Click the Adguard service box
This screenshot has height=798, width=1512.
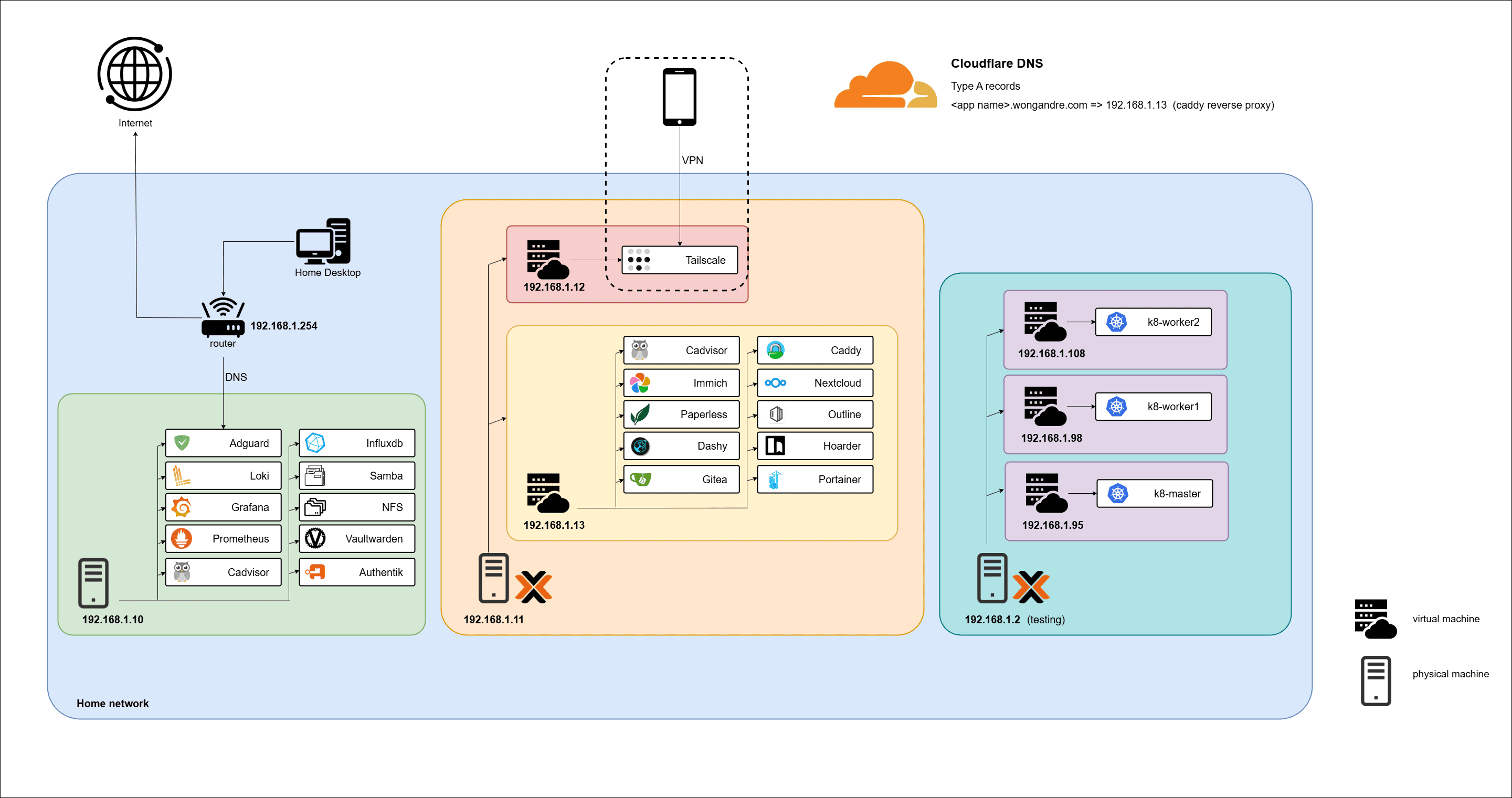[223, 443]
